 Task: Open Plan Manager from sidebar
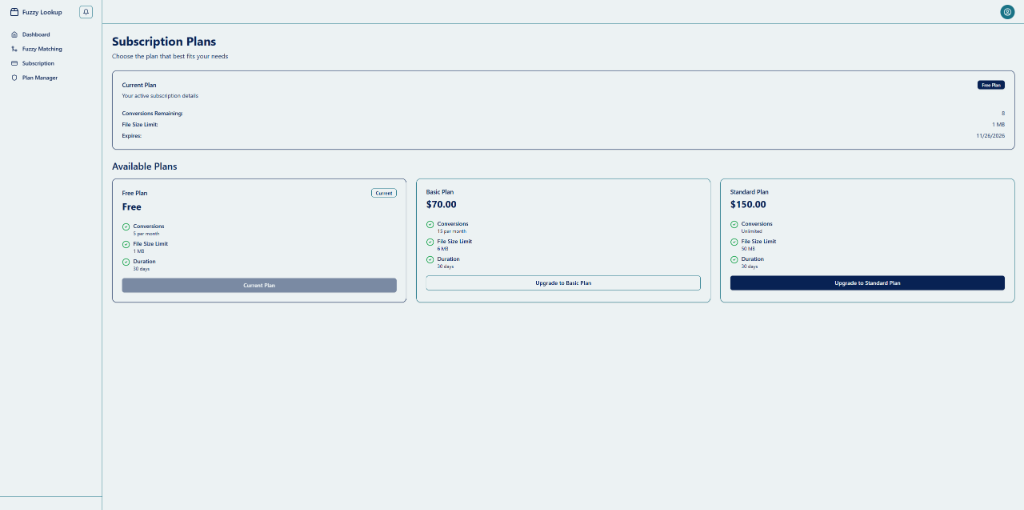click(40, 78)
